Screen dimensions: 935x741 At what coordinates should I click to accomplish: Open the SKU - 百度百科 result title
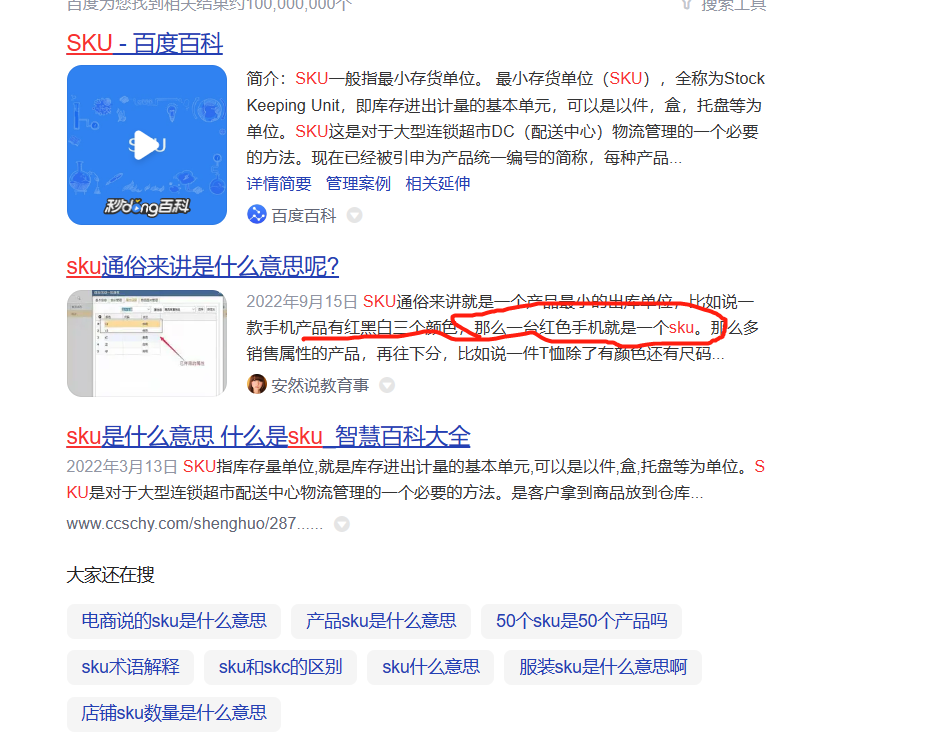pyautogui.click(x=144, y=44)
